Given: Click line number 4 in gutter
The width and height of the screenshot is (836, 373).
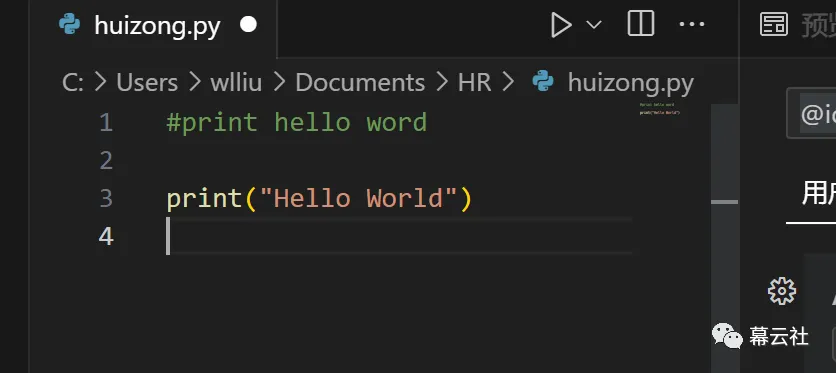Looking at the screenshot, I should 106,236.
